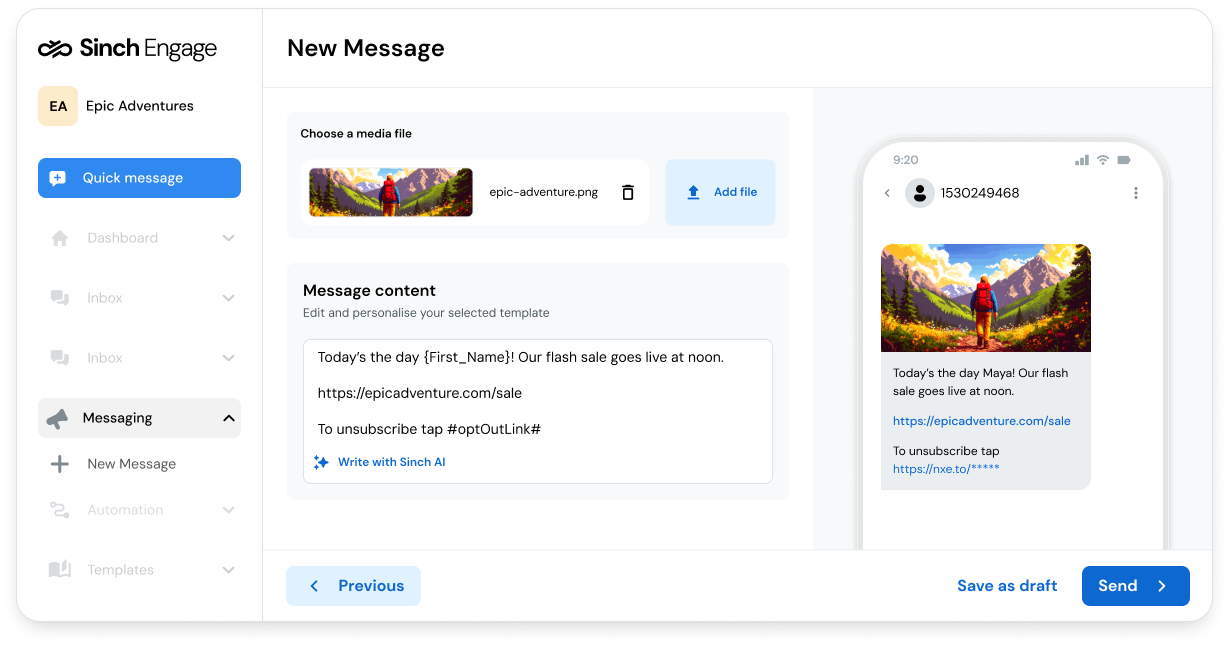Expand the Dashboard section

pyautogui.click(x=228, y=238)
